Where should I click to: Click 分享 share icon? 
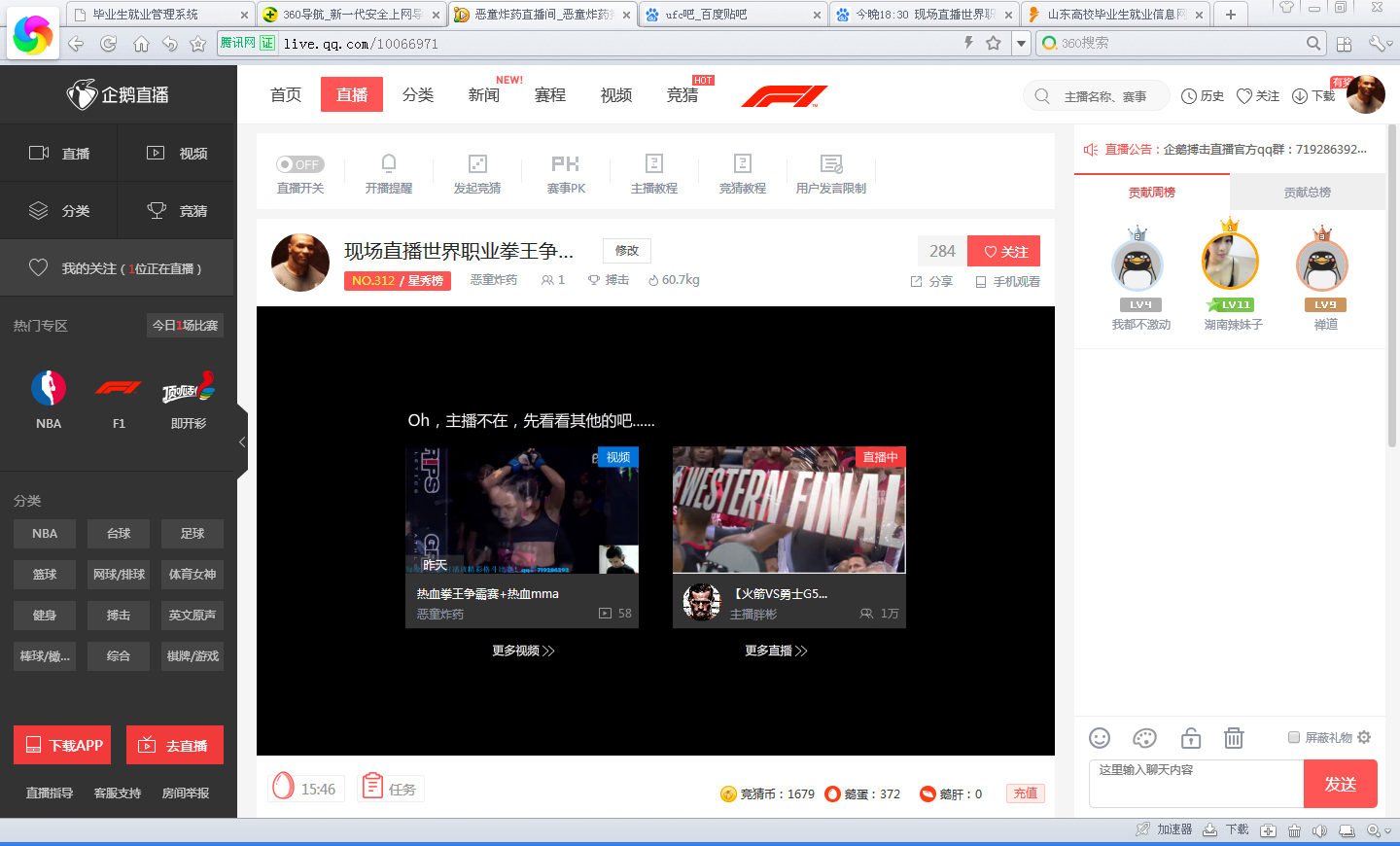916,281
